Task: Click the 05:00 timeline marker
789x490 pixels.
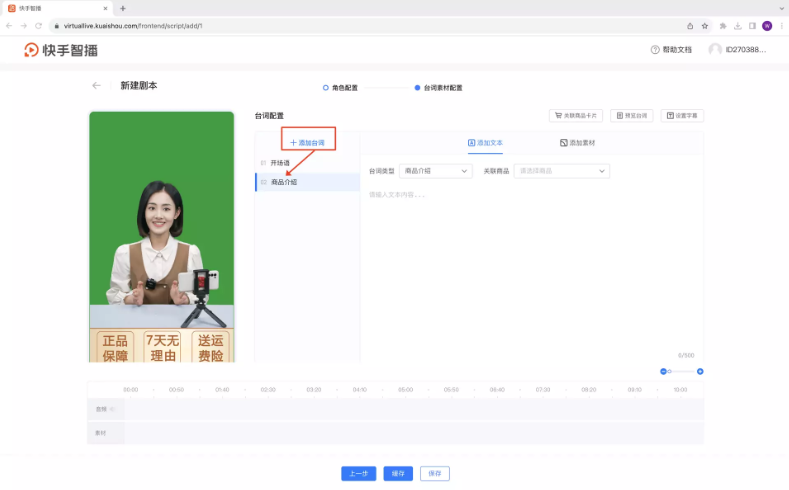Action: coord(406,390)
